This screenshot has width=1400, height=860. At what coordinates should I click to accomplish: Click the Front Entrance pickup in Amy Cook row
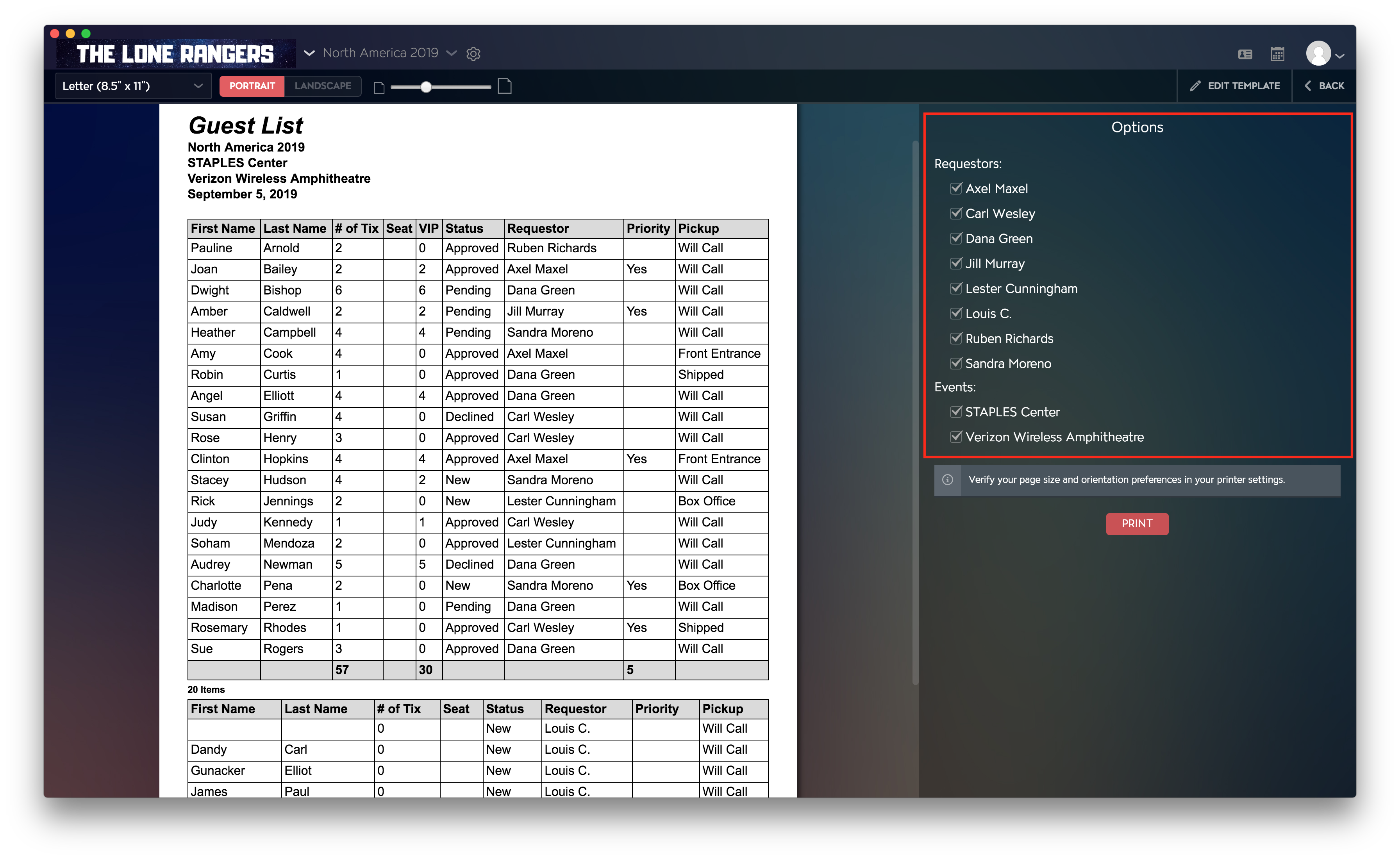[x=719, y=354]
